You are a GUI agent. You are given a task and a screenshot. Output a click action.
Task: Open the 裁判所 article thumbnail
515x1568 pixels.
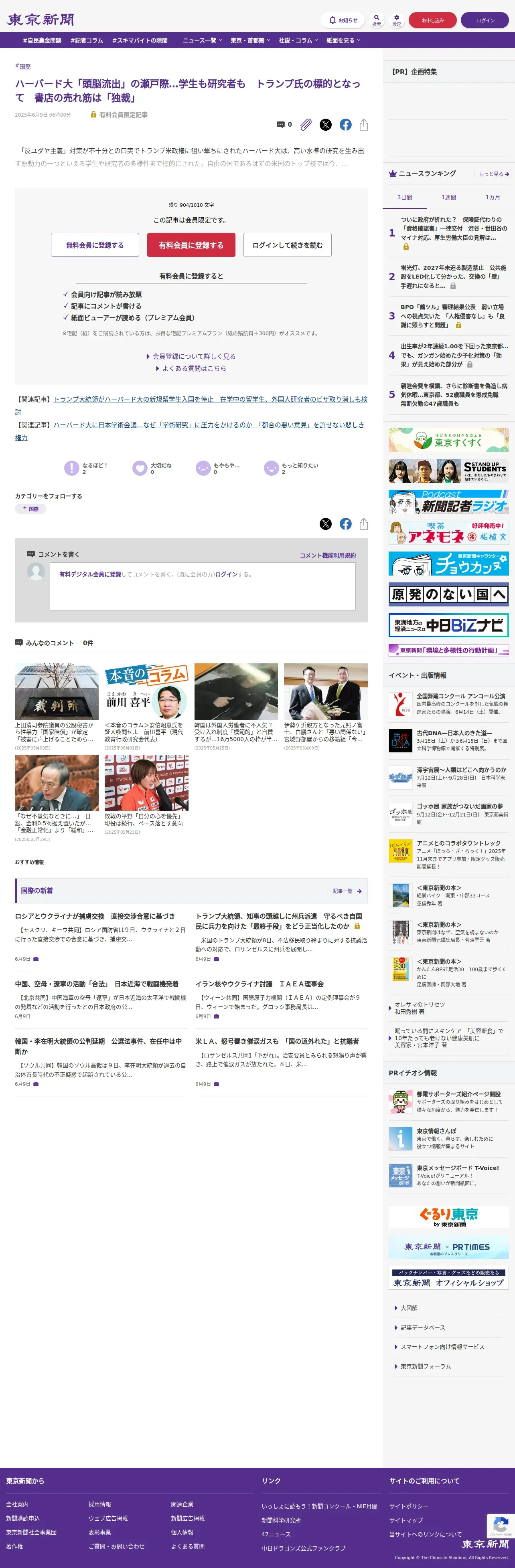click(x=57, y=691)
